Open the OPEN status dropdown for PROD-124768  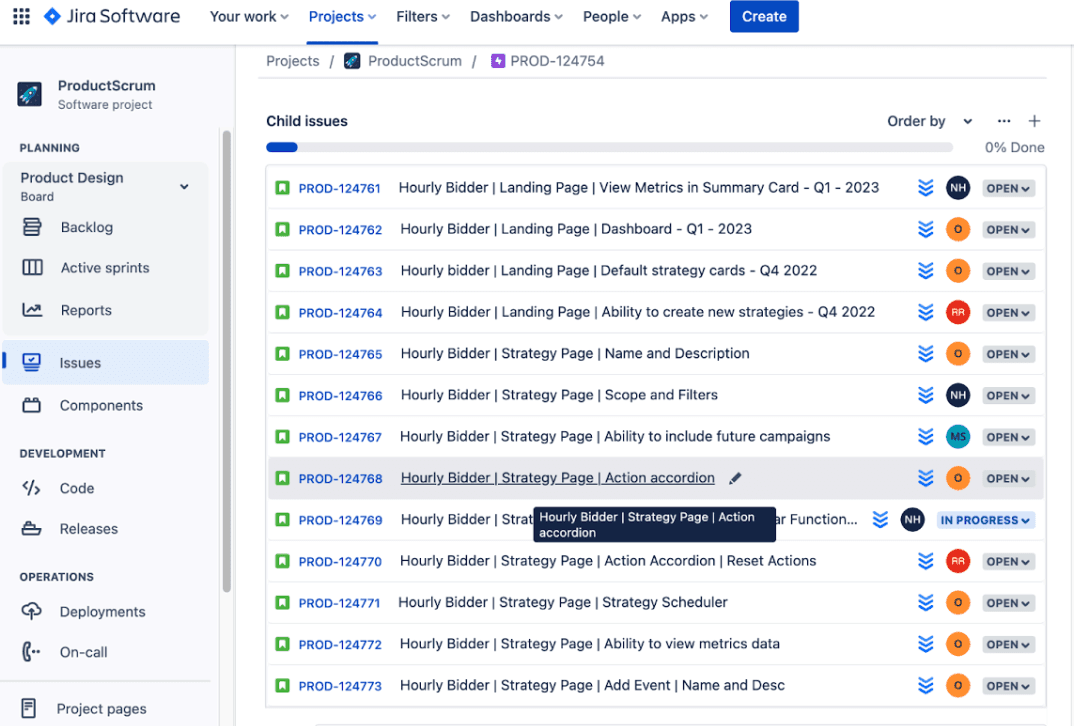click(1008, 478)
